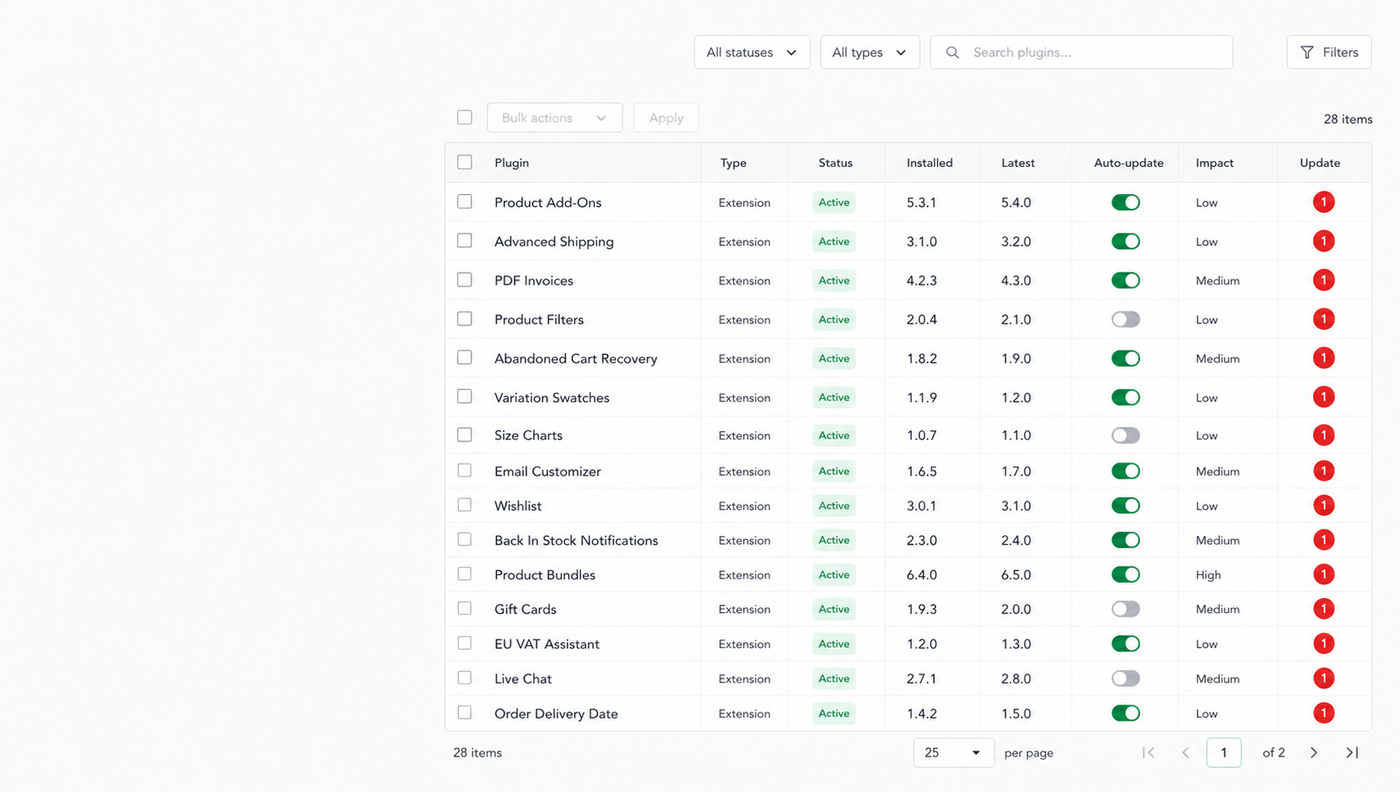Viewport: 1400px width, 792px height.
Task: Open the All types dropdown
Action: click(870, 52)
